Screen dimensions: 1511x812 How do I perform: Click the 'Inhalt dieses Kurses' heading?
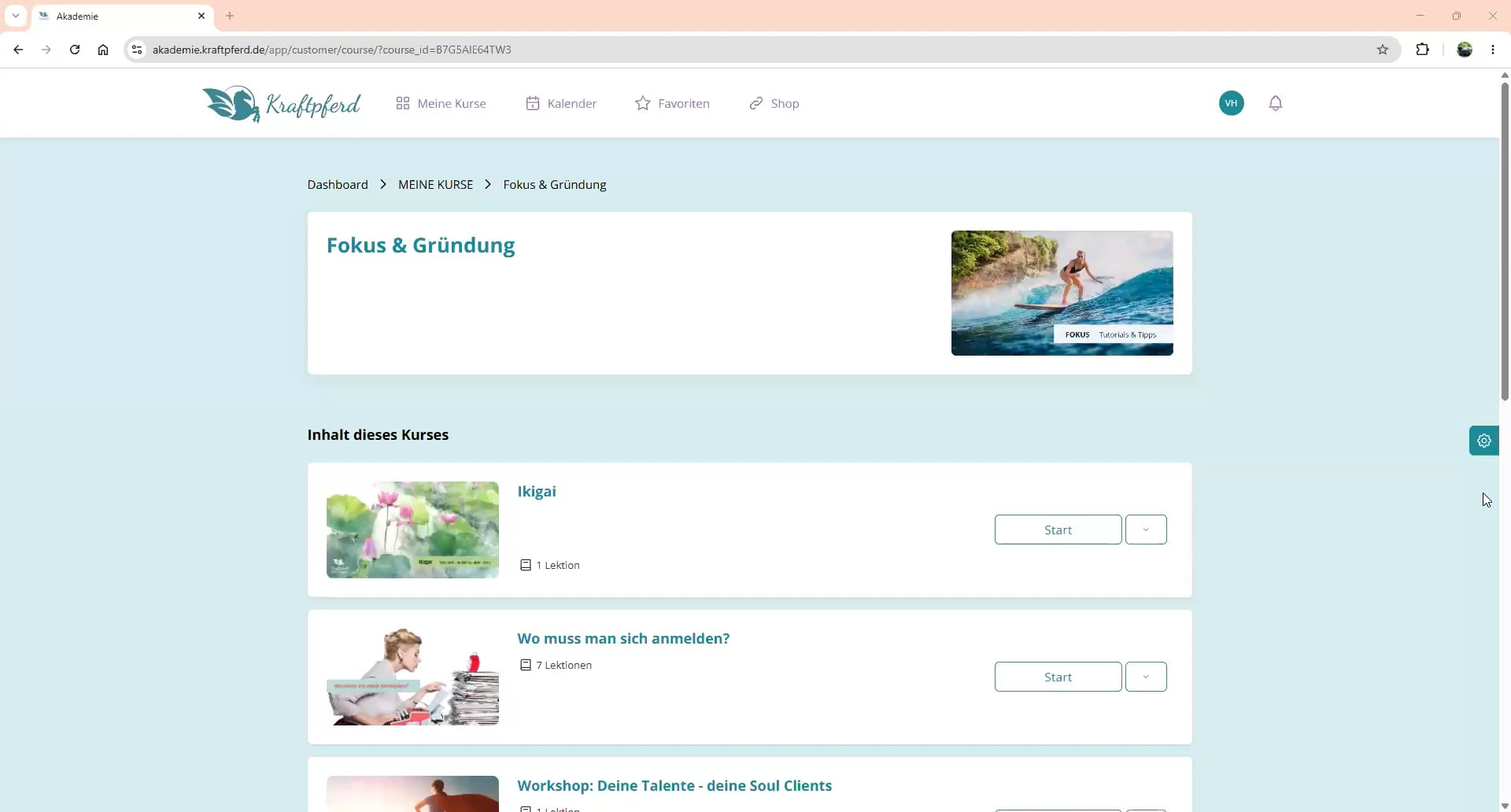(378, 434)
